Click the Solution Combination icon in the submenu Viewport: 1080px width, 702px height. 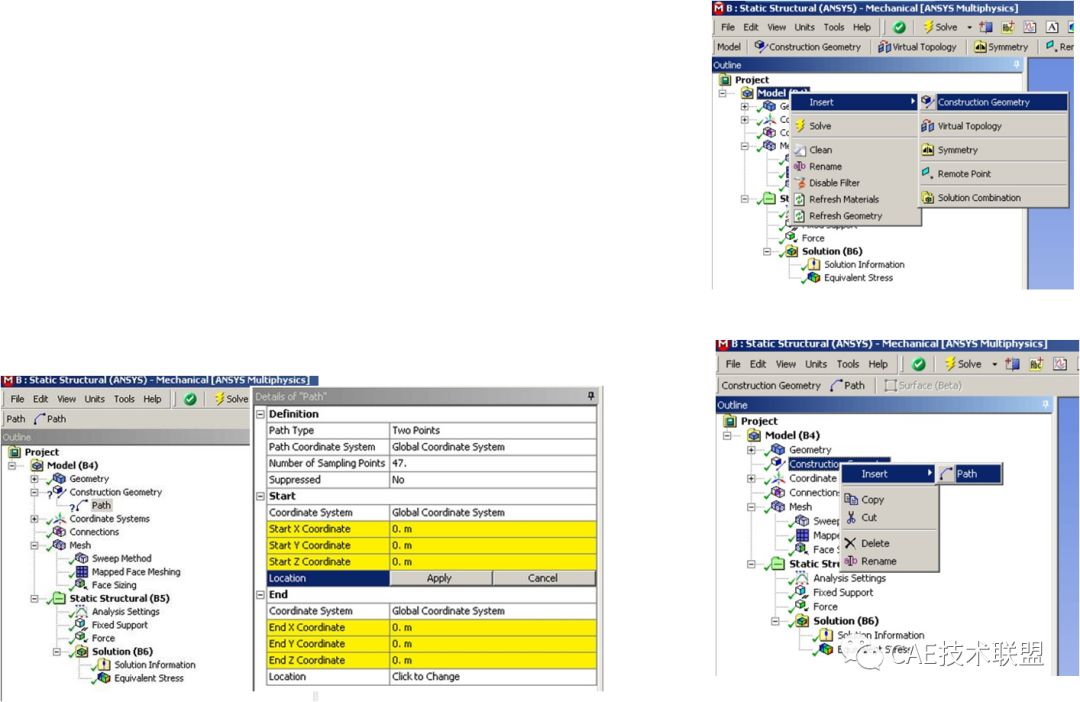point(928,198)
